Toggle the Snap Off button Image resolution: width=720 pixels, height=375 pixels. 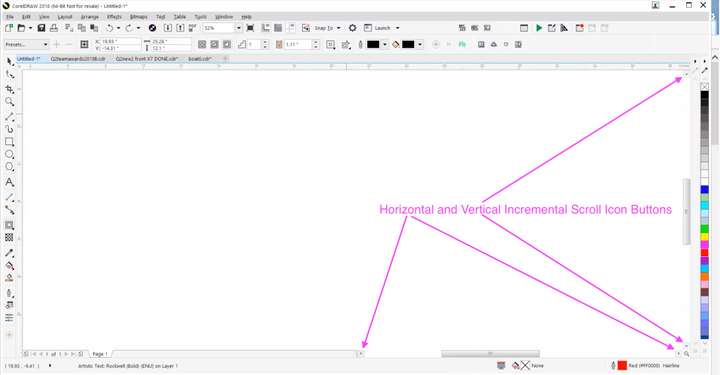(306, 28)
